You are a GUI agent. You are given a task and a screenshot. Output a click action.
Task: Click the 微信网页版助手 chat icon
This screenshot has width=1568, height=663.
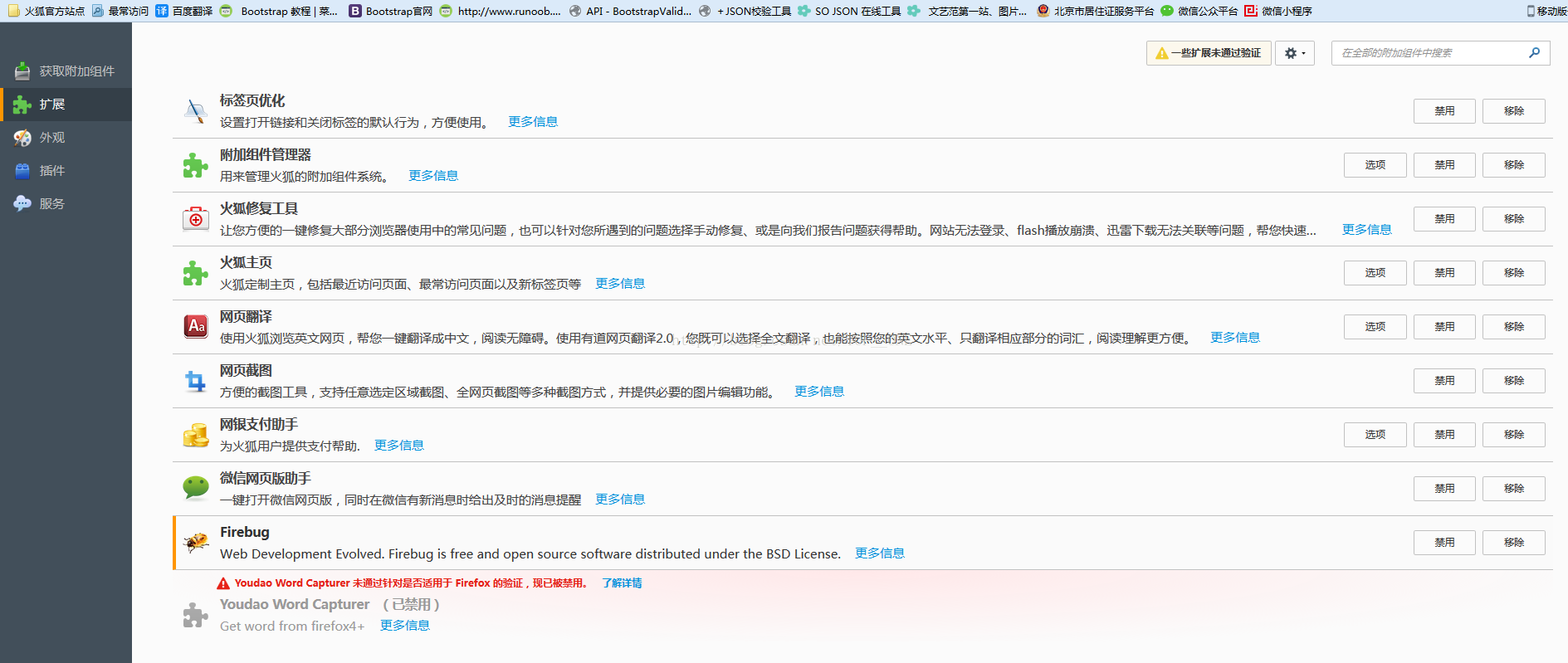[196, 489]
